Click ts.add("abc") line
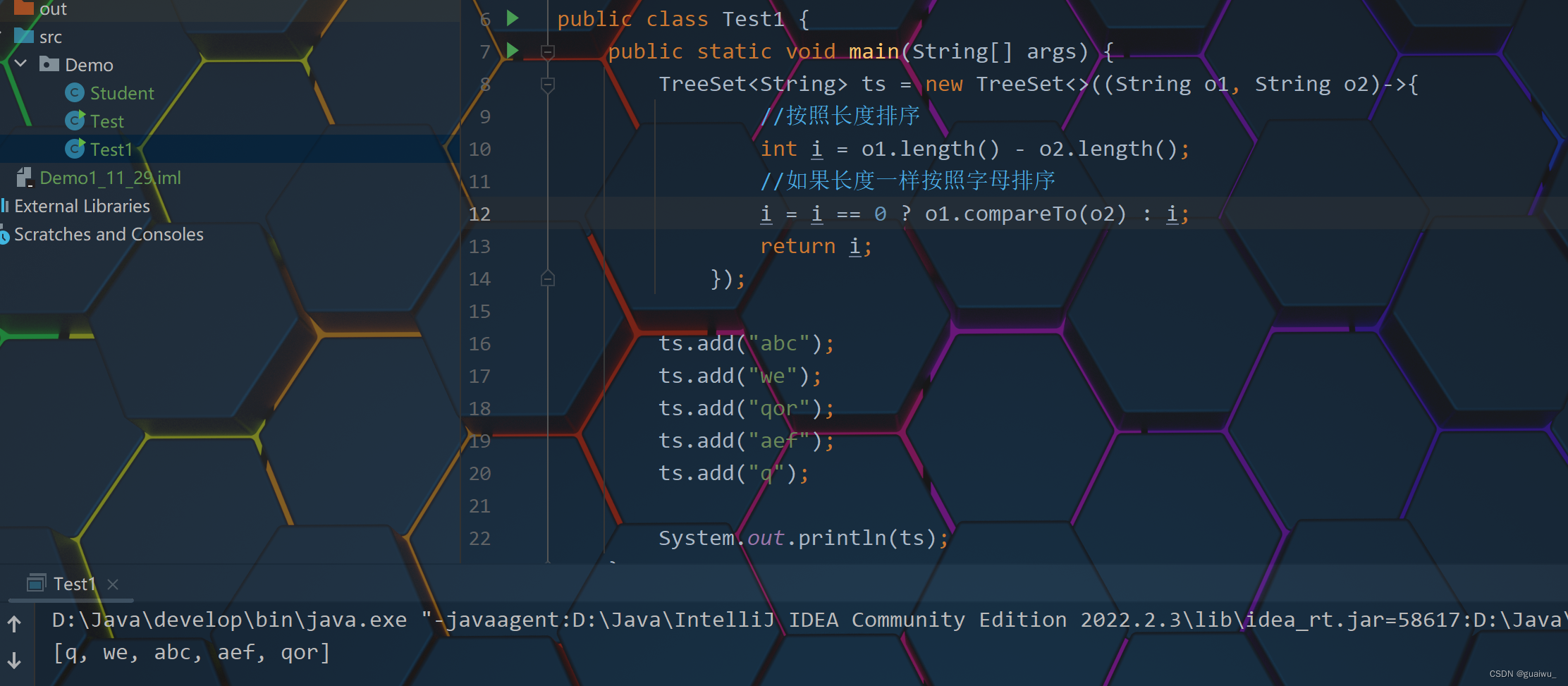Viewport: 1568px width, 686px height. point(747,343)
